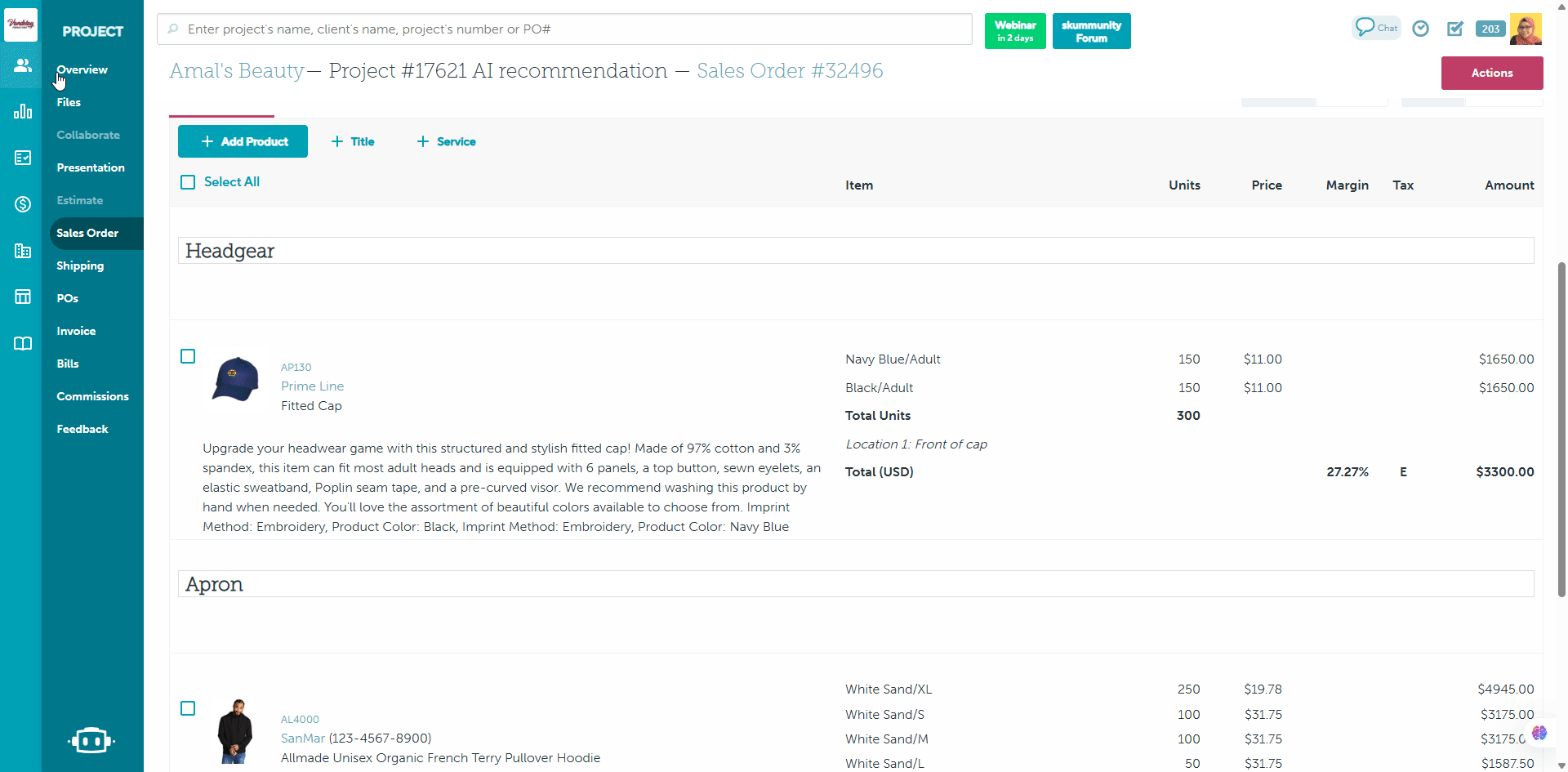Check the AL4000 Pullover Hoodie checkbox
Screen dimensions: 1568x772
tap(188, 708)
